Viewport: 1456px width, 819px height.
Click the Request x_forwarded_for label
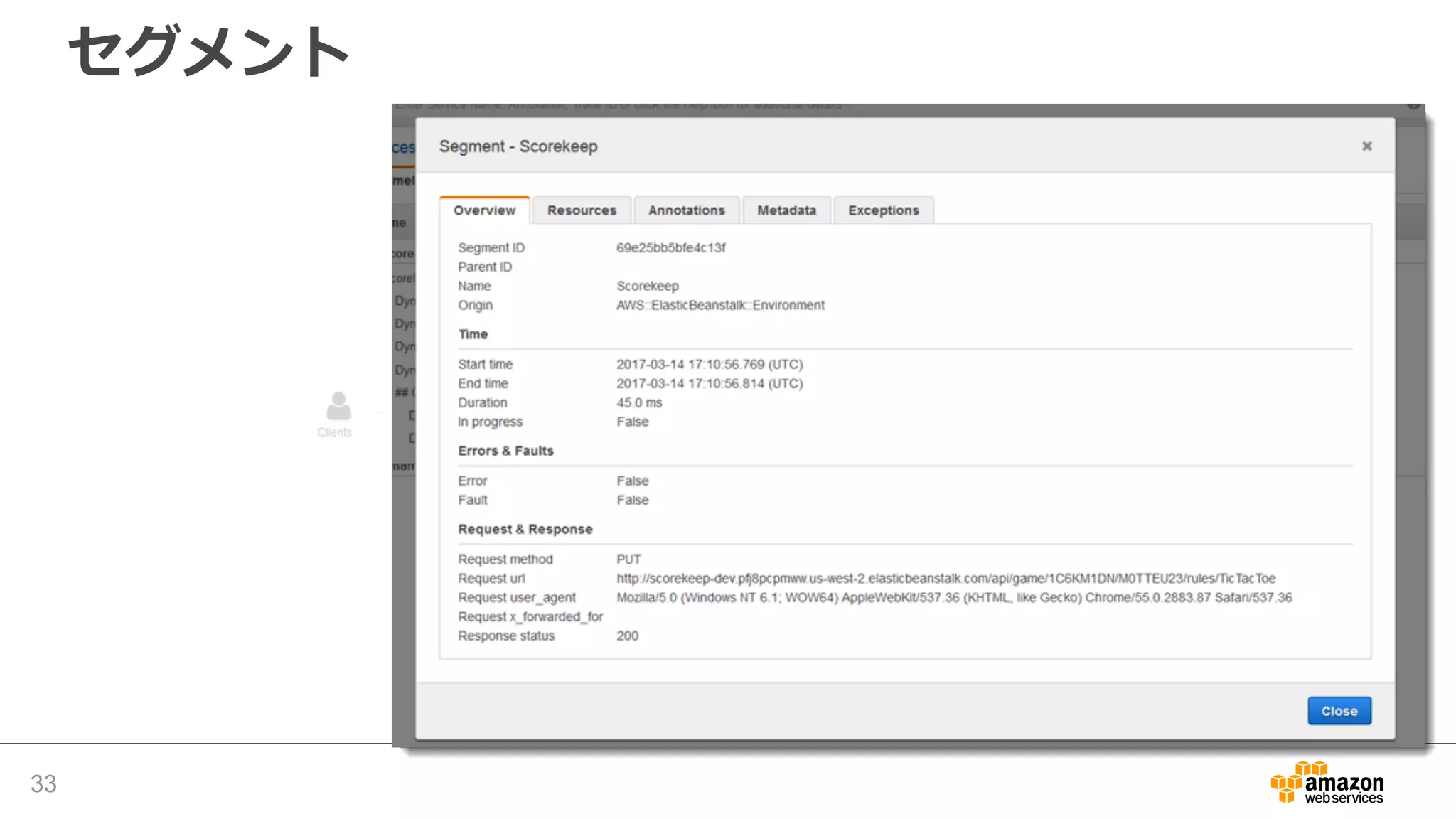coord(530,616)
